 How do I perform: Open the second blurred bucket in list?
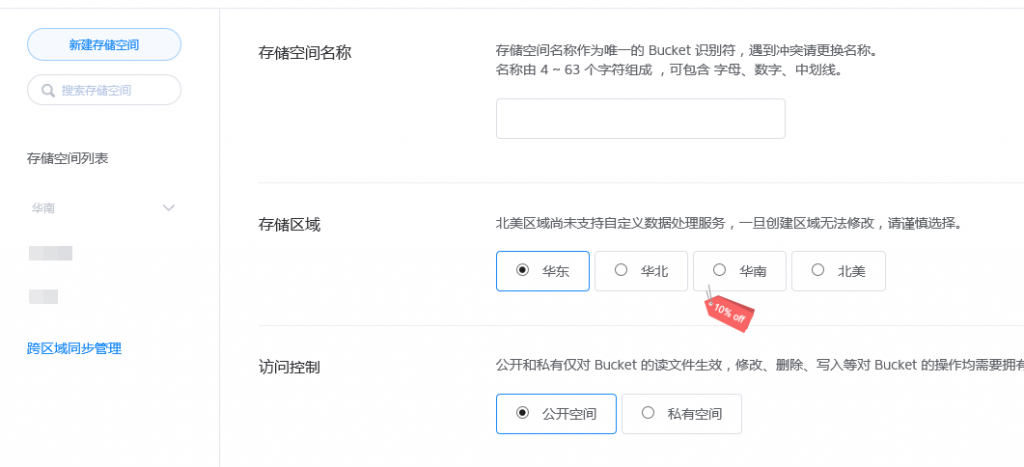[43, 297]
